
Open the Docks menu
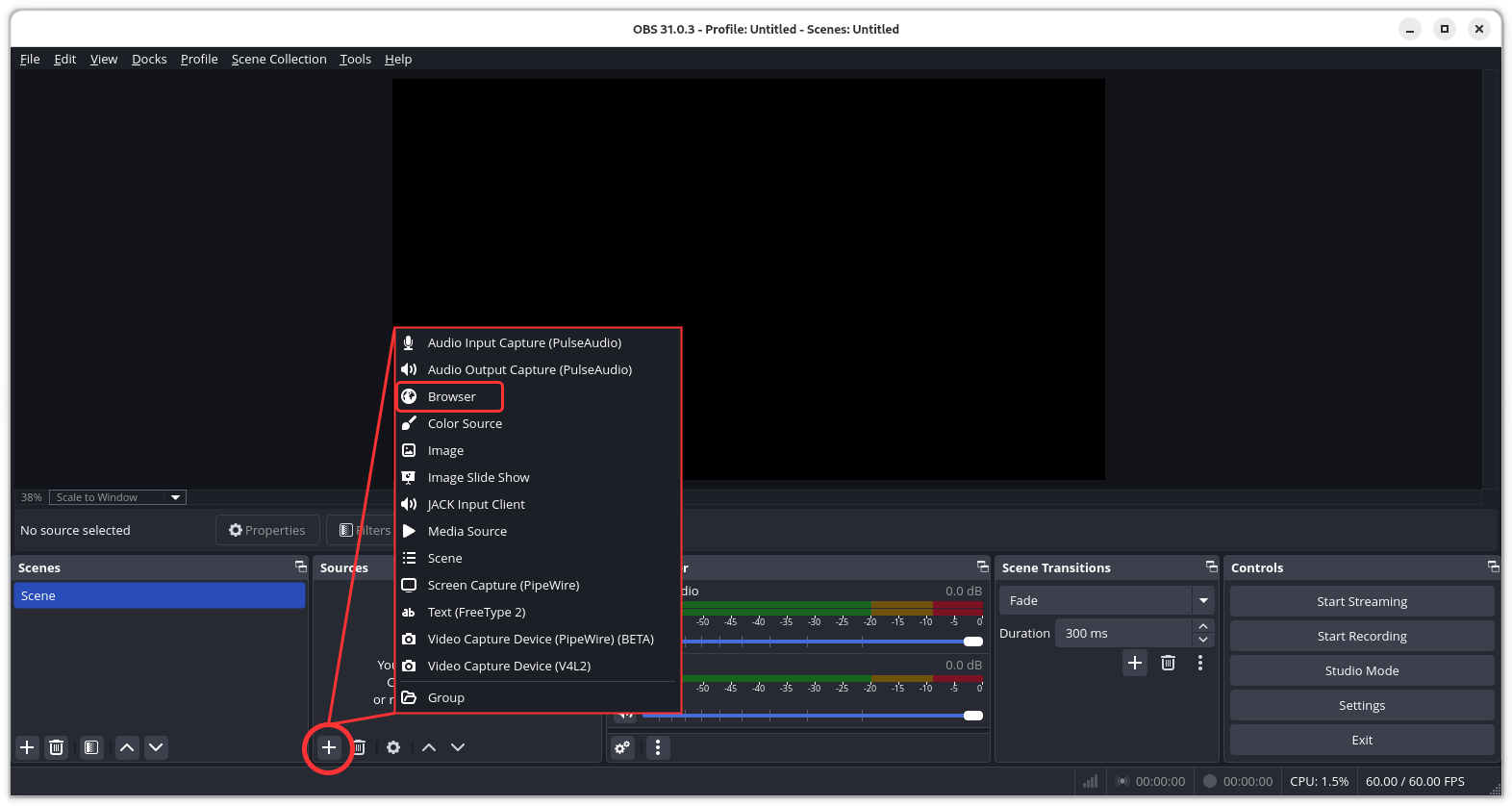[149, 59]
